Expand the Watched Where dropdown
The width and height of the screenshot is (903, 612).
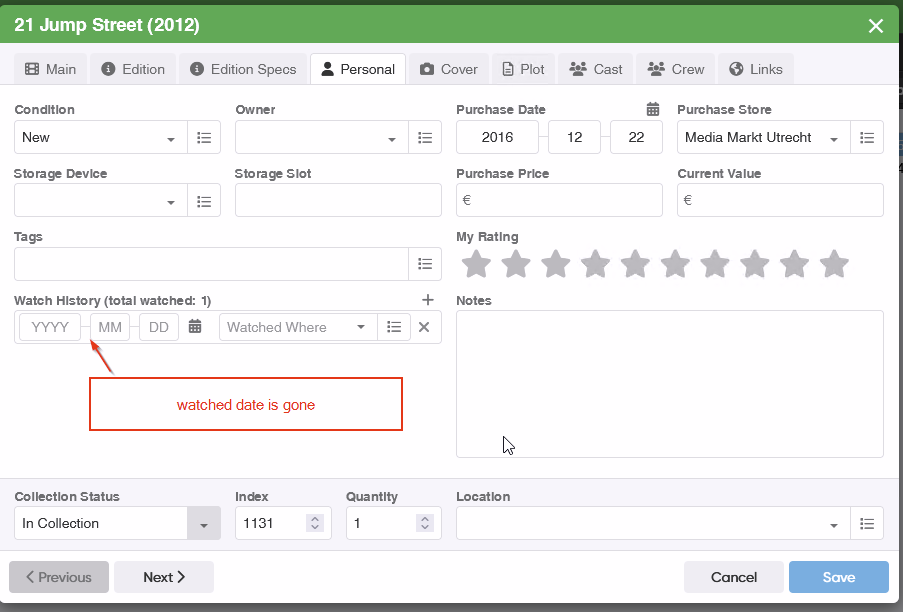pos(361,328)
